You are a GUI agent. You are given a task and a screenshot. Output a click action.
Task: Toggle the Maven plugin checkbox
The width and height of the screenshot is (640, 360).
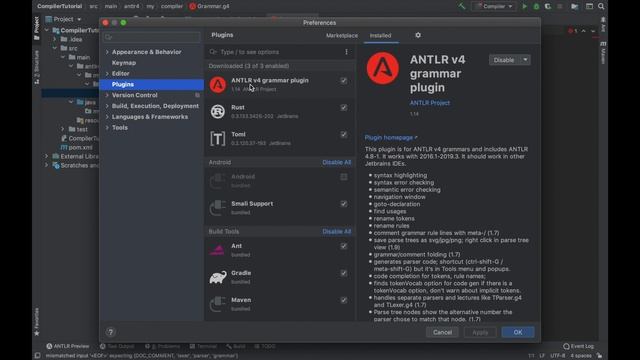point(344,300)
